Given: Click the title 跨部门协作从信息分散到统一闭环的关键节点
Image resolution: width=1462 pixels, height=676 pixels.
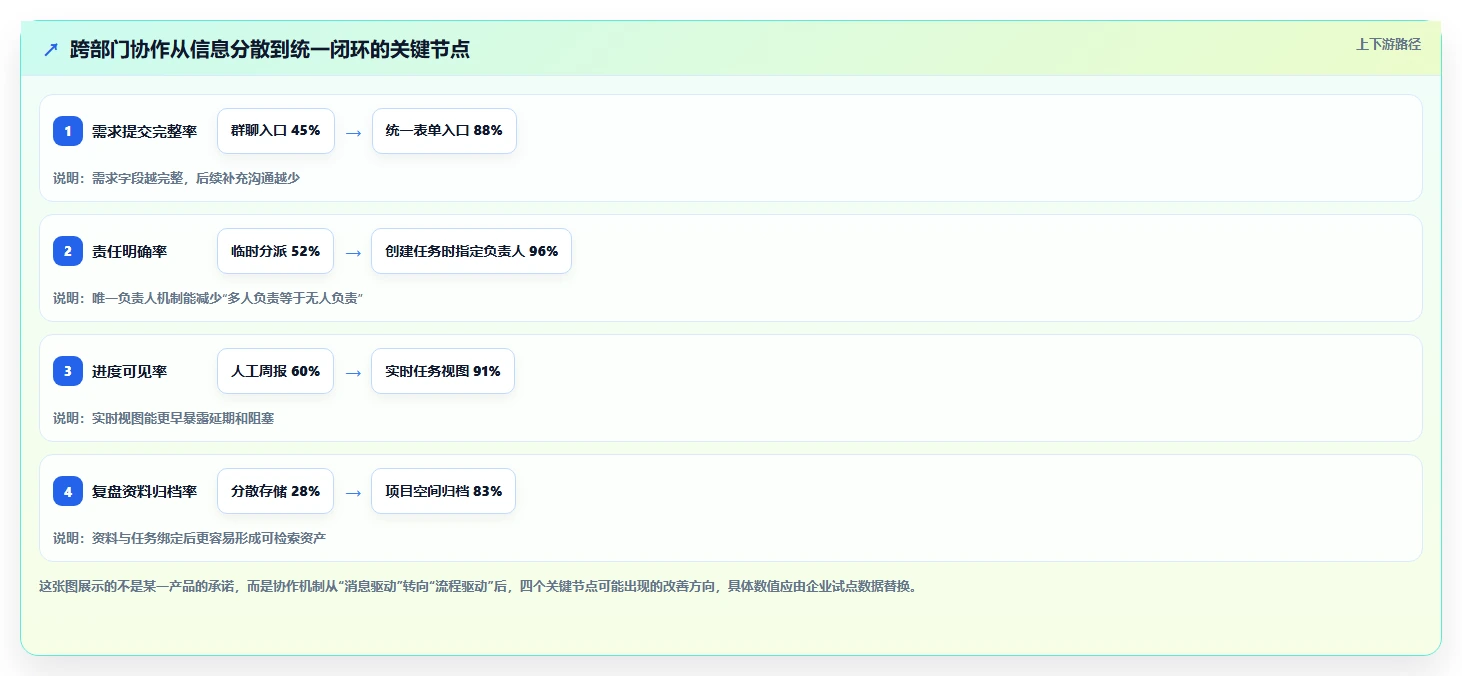Looking at the screenshot, I should pyautogui.click(x=270, y=49).
